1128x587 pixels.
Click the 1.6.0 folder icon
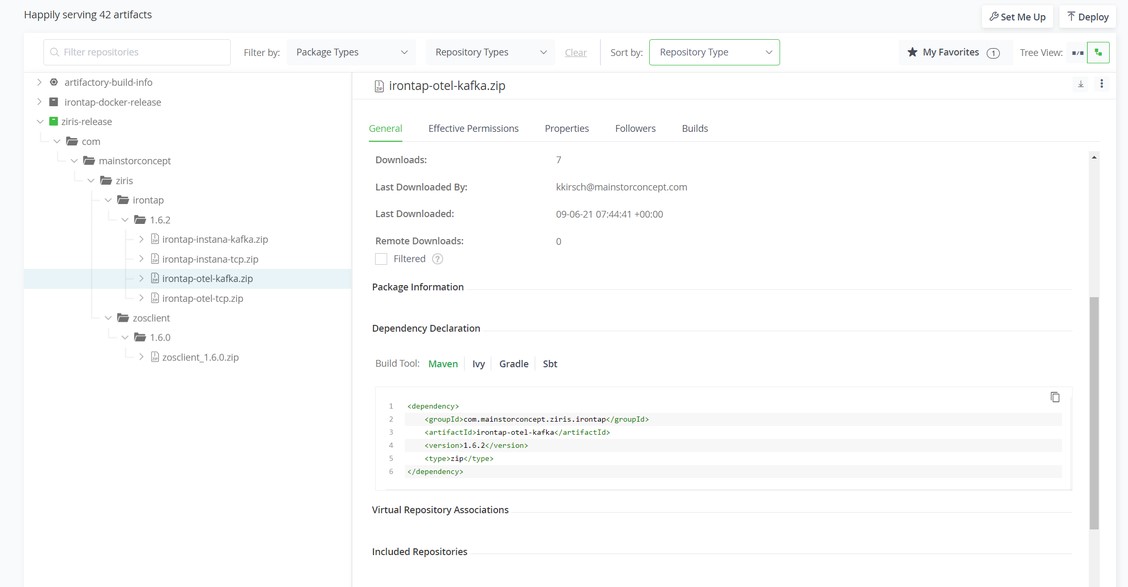pos(140,337)
